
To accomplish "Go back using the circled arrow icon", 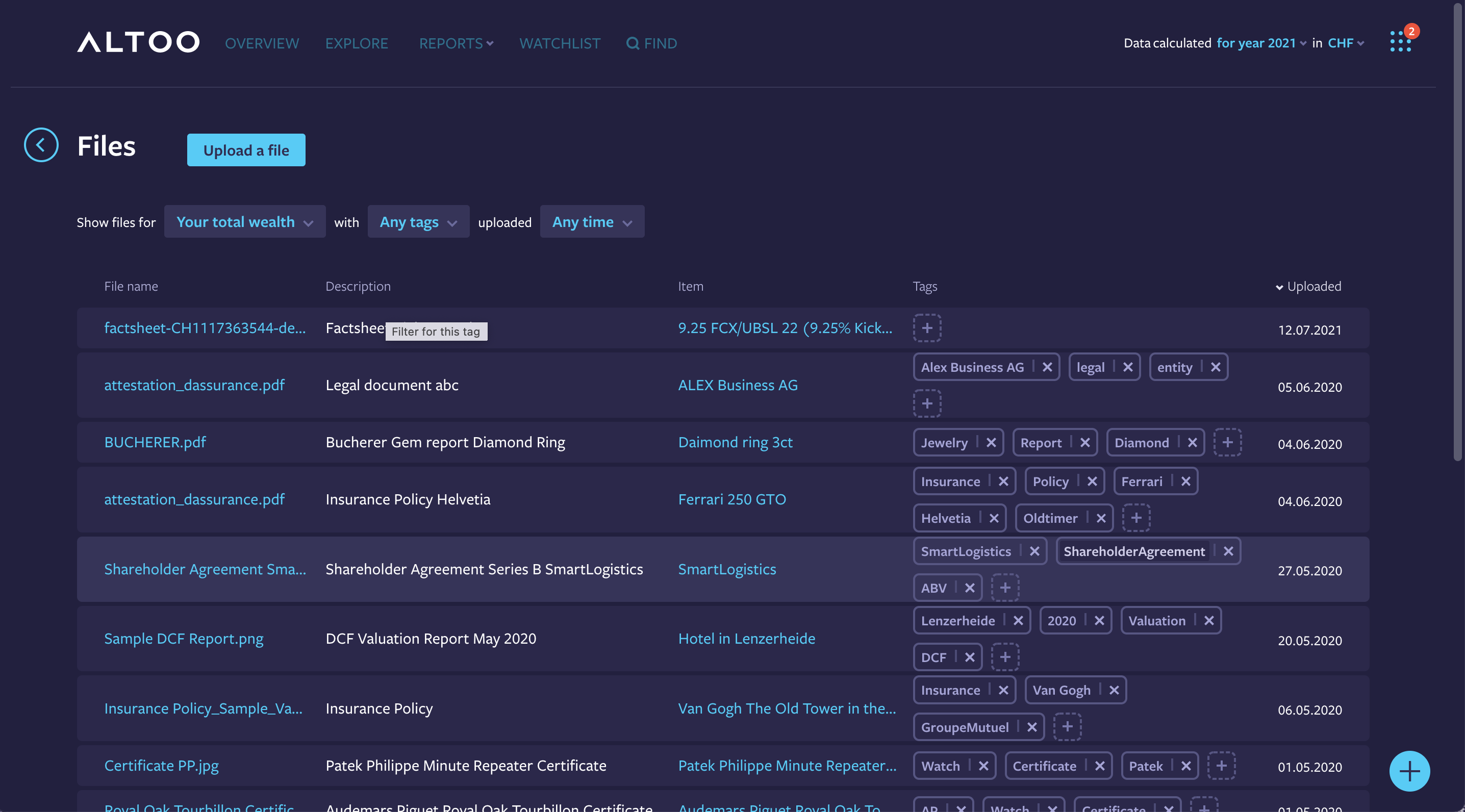I will click(41, 144).
